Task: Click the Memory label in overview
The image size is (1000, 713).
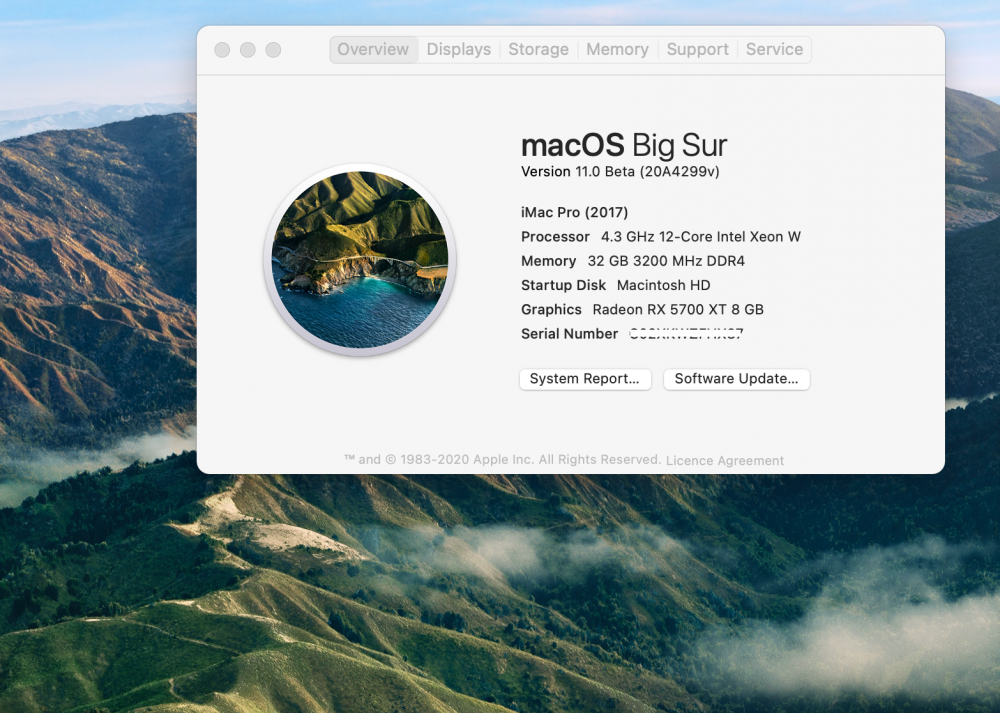Action: (x=548, y=261)
